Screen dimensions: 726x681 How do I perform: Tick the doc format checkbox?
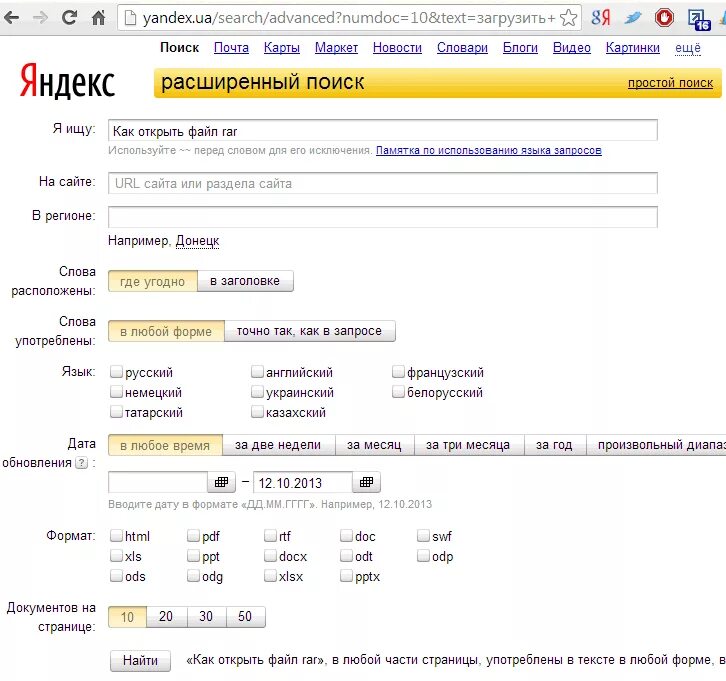pos(346,536)
